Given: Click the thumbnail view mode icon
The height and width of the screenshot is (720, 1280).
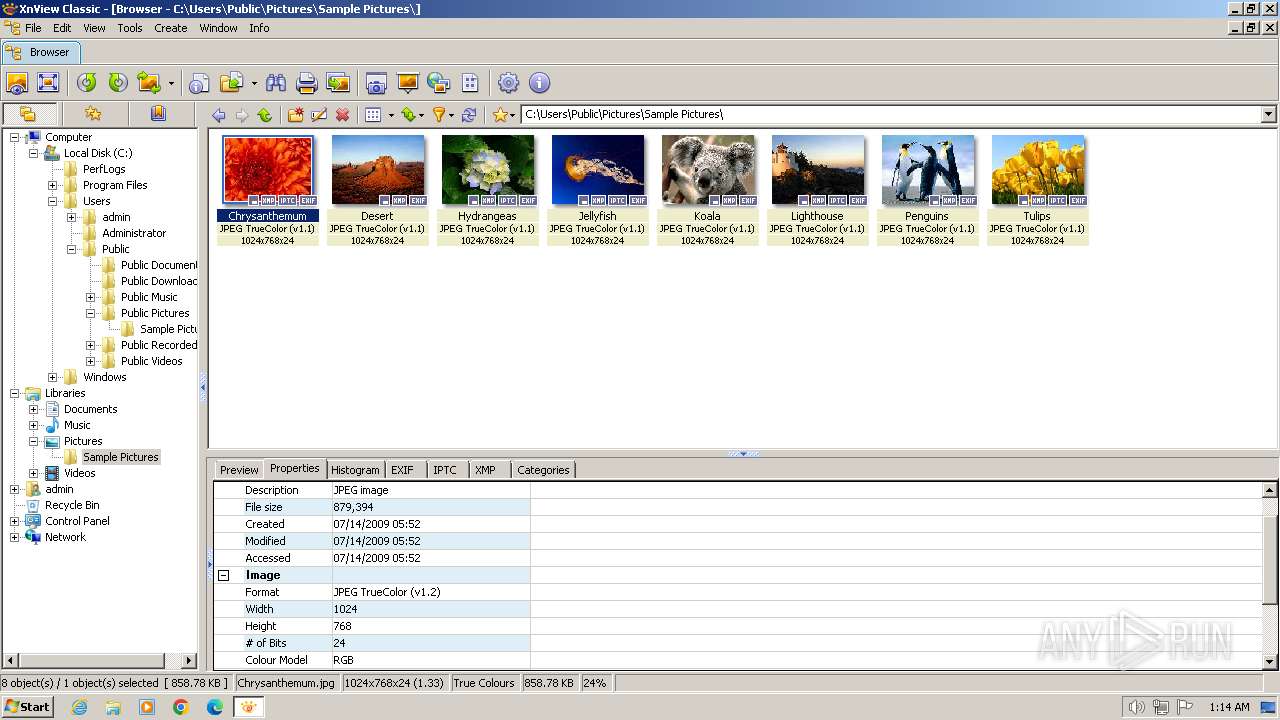Looking at the screenshot, I should tap(373, 115).
